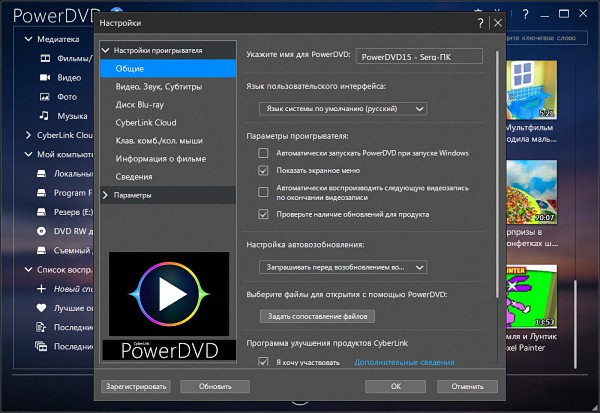The image size is (600, 413).
Task: Click the heart icon for Лучшие
Action: (41, 308)
